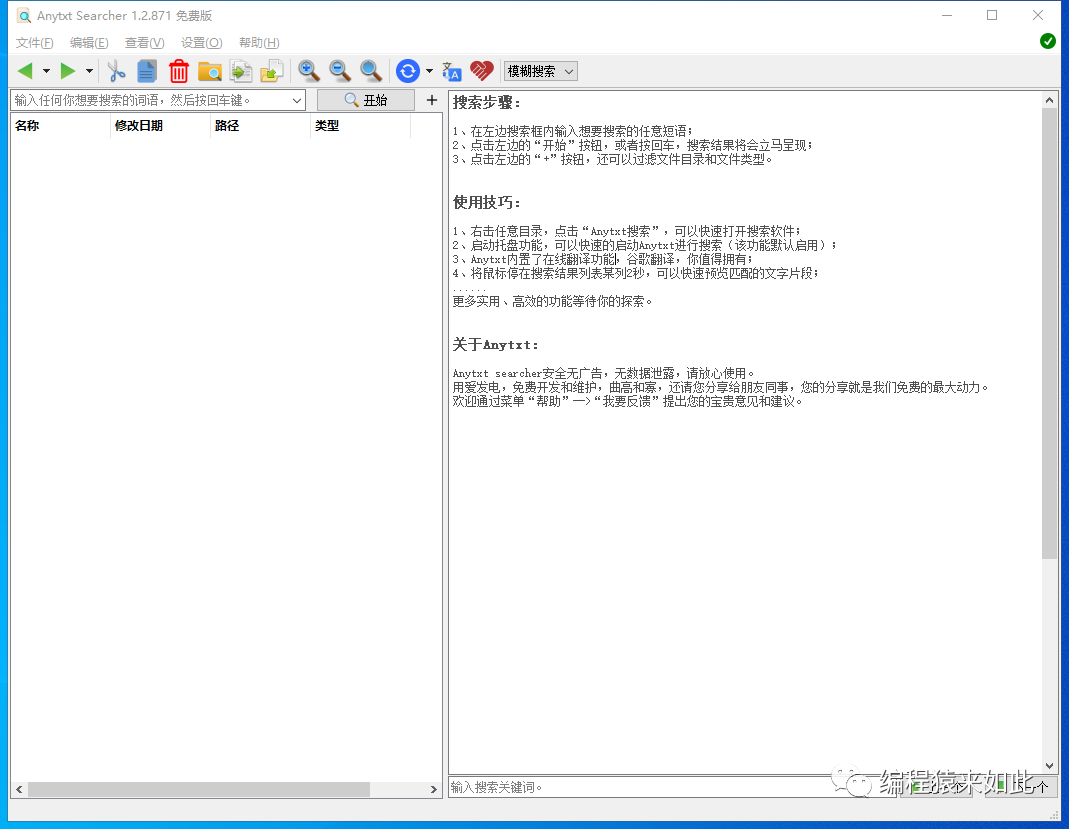The height and width of the screenshot is (829, 1069).
Task: Click the scissors cut icon
Action: [116, 71]
